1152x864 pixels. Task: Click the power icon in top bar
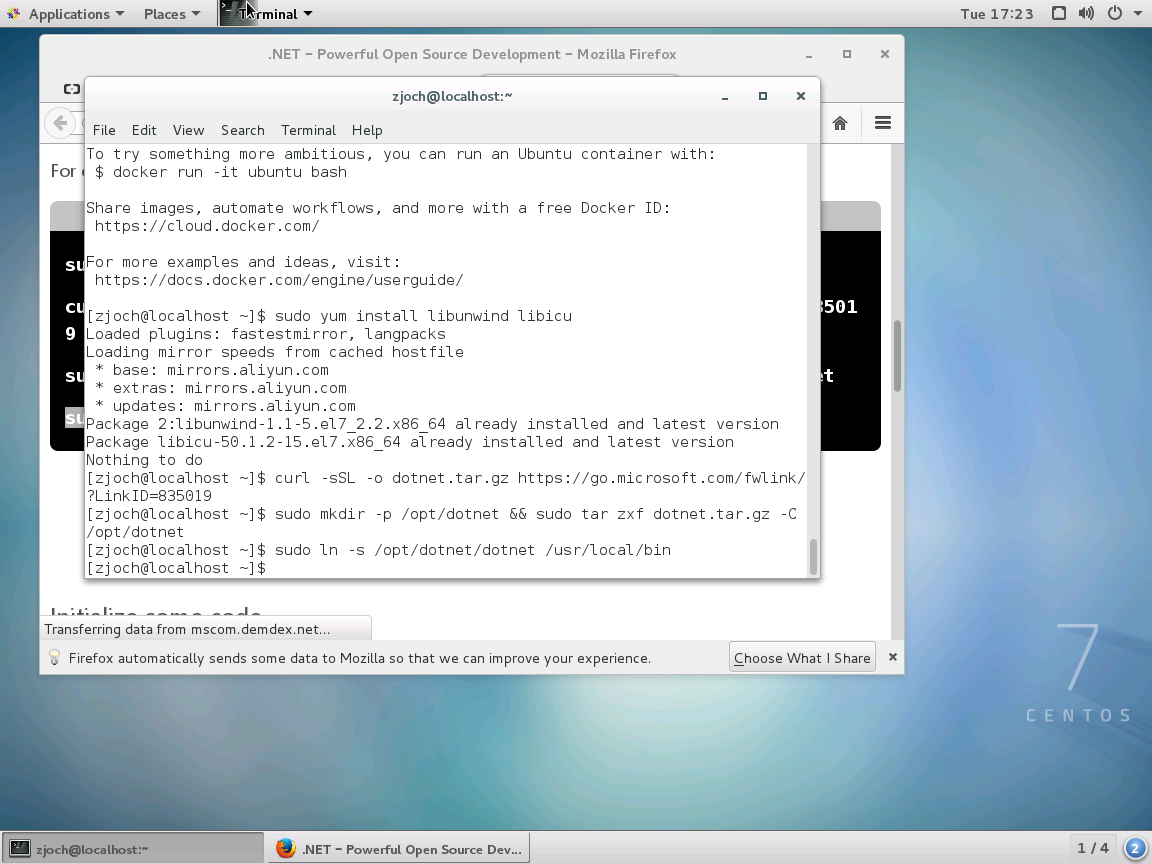[x=1115, y=13]
